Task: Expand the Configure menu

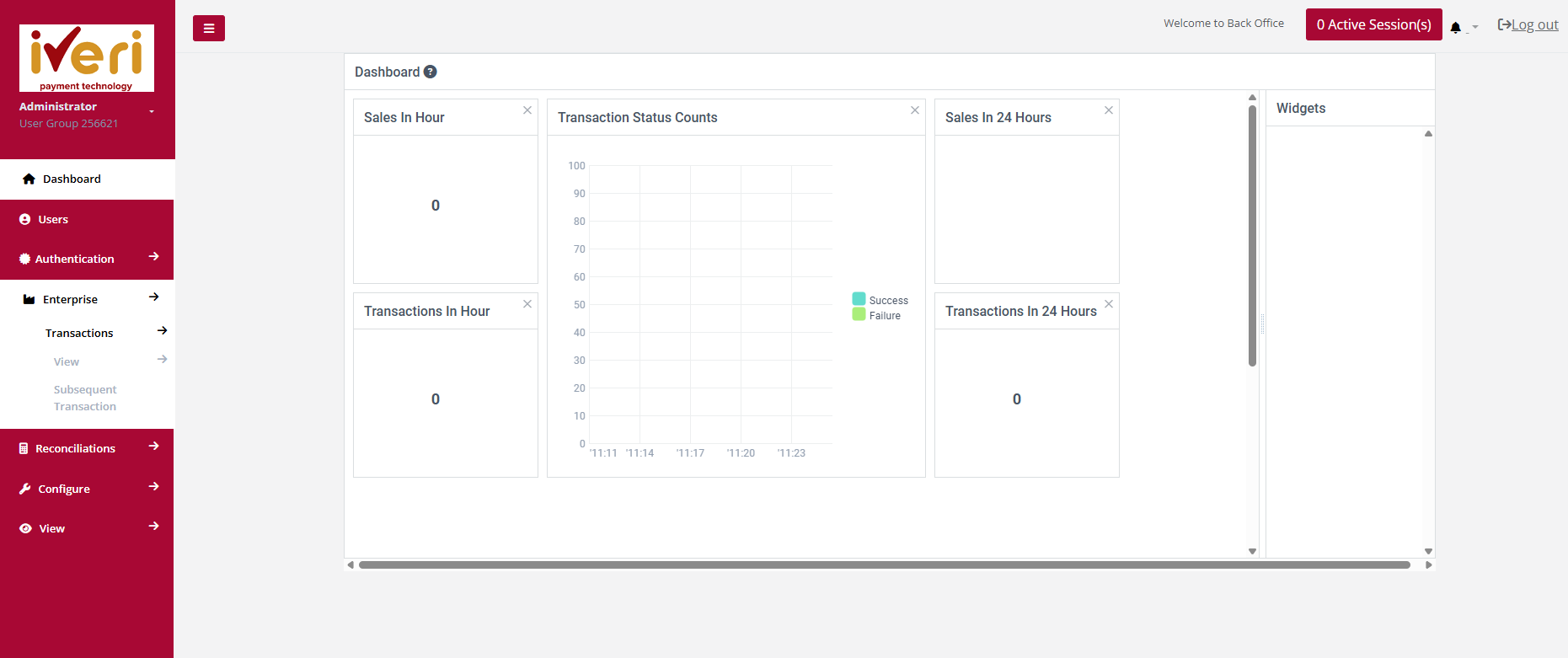Action: tap(87, 489)
